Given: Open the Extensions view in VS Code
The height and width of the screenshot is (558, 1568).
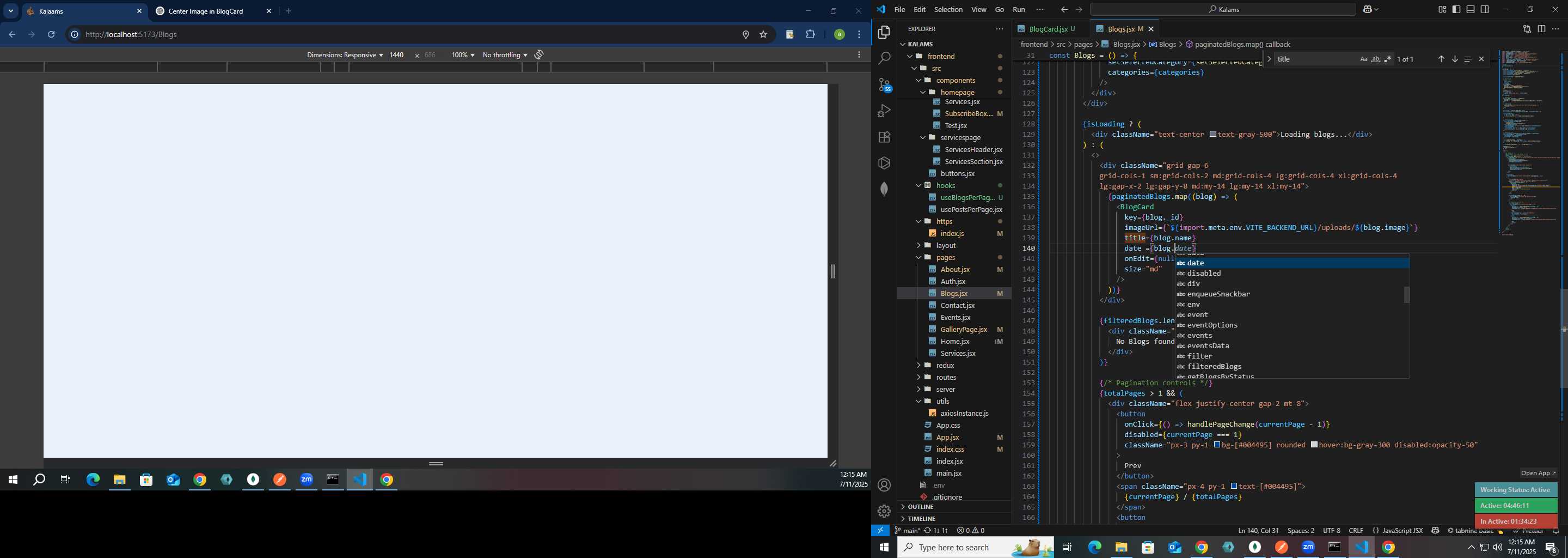Looking at the screenshot, I should coord(884,137).
